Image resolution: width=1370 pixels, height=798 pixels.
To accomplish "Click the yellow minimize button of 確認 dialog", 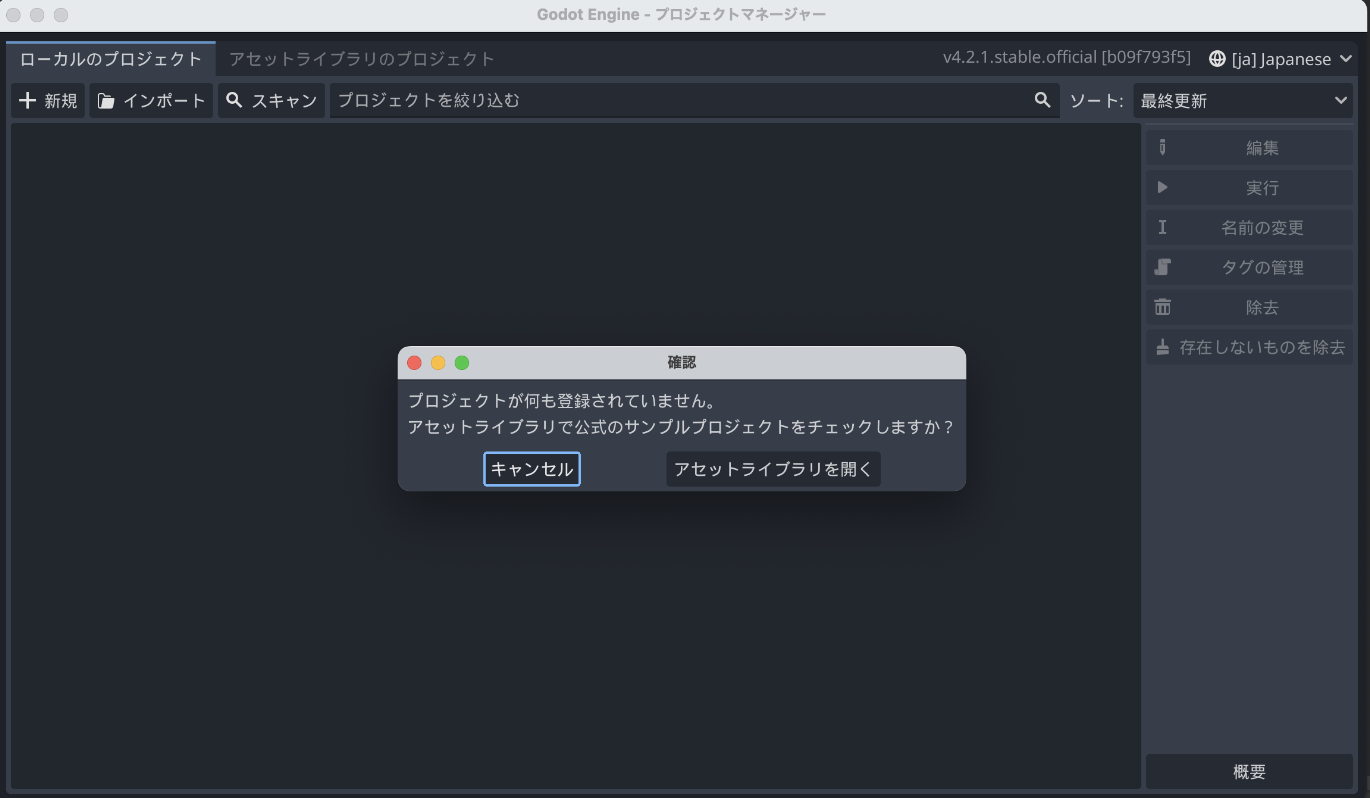I will 438,363.
